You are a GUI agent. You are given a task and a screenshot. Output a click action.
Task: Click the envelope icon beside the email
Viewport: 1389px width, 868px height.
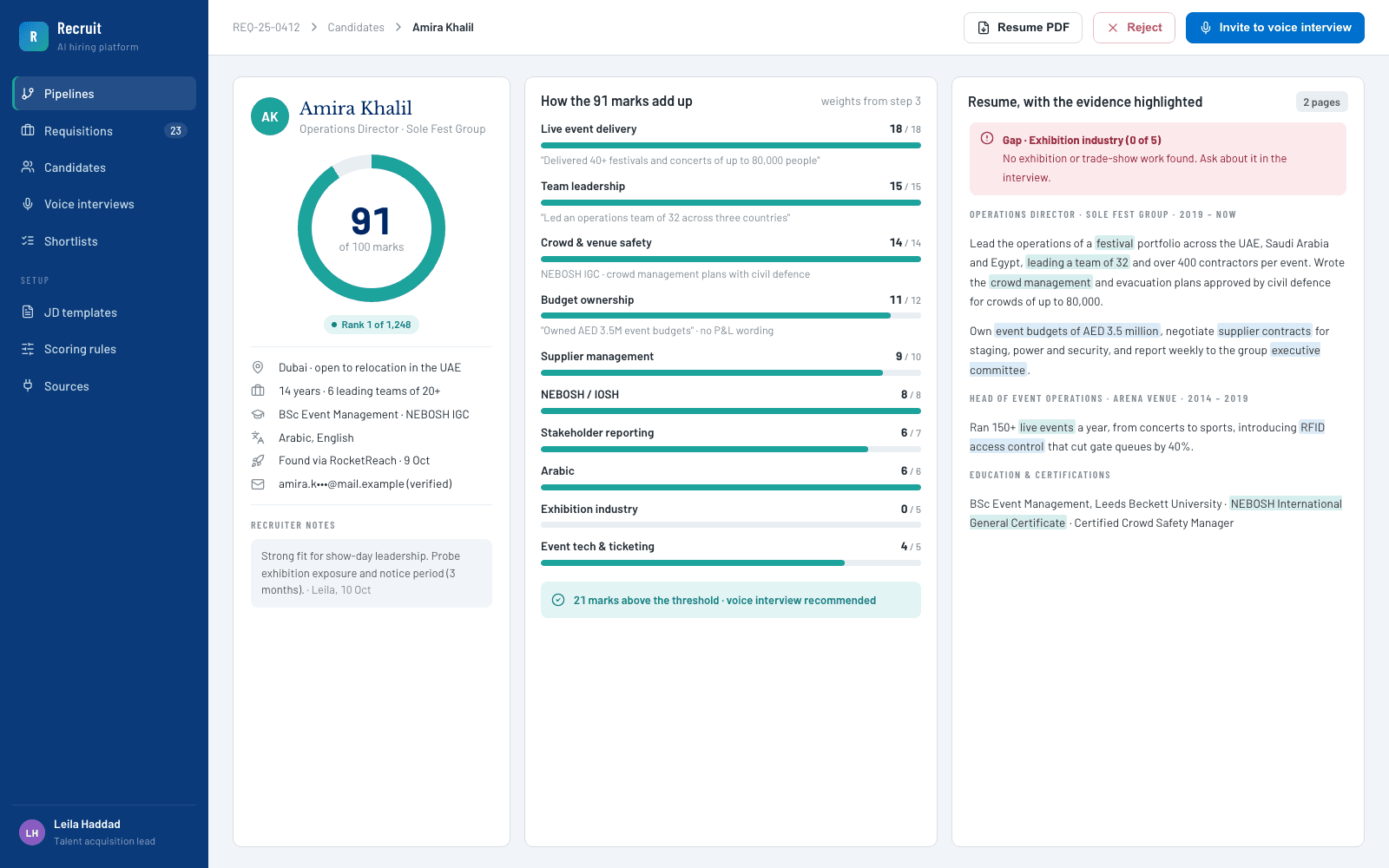(258, 484)
